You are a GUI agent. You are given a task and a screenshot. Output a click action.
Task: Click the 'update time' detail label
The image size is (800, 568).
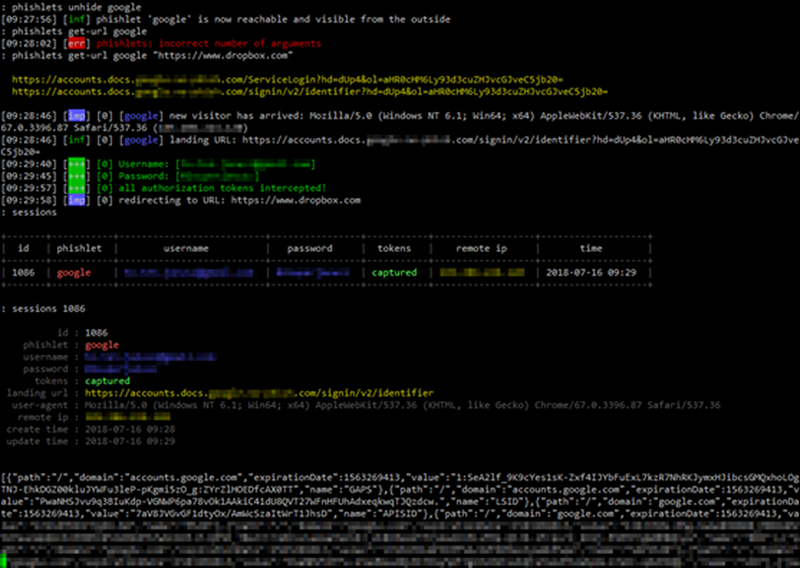tap(37, 441)
